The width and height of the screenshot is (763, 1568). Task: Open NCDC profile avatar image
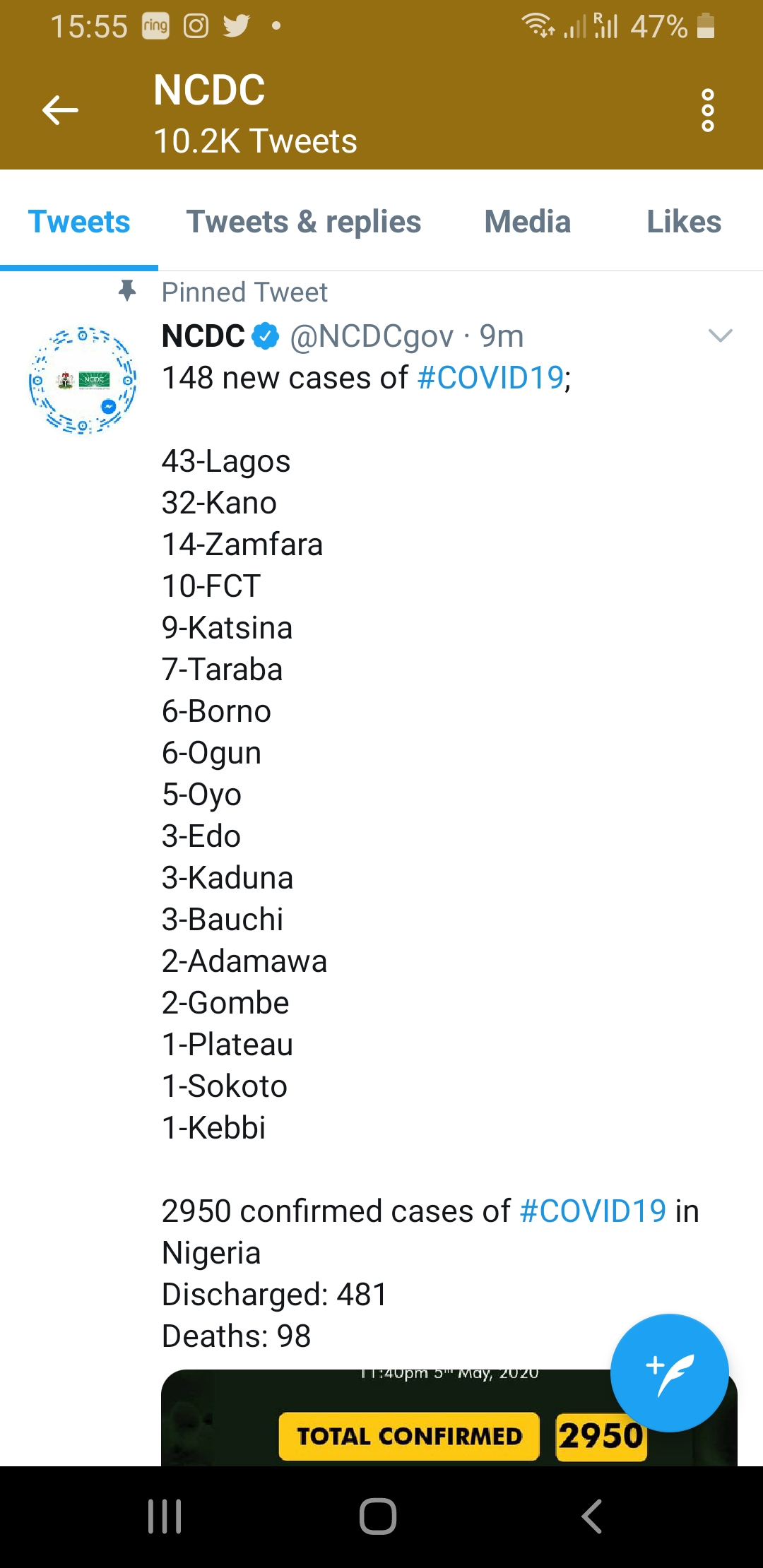(x=83, y=380)
